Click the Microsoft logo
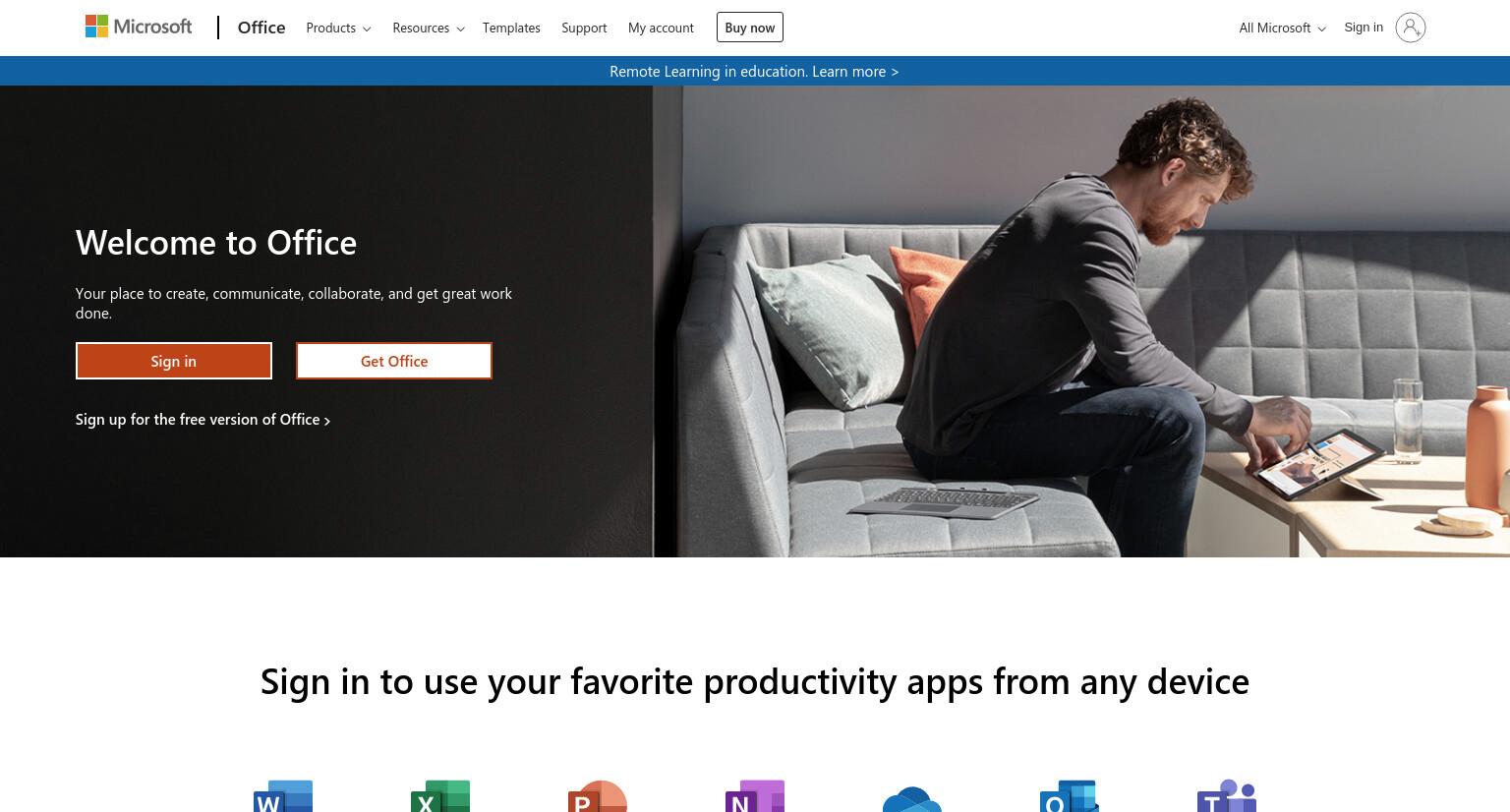The width and height of the screenshot is (1510, 812). click(x=139, y=27)
